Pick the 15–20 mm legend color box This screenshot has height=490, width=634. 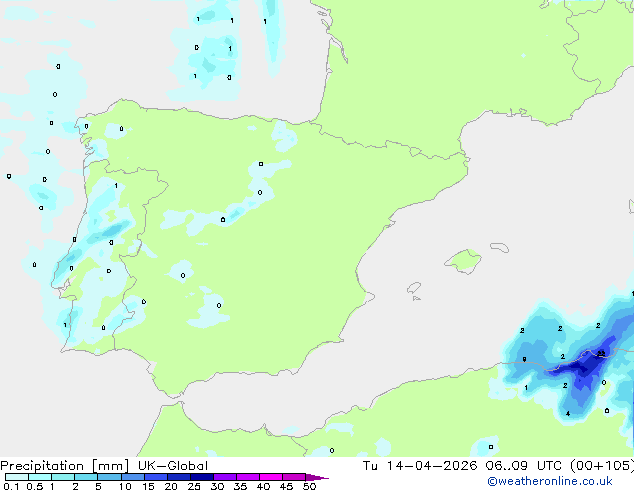click(155, 477)
